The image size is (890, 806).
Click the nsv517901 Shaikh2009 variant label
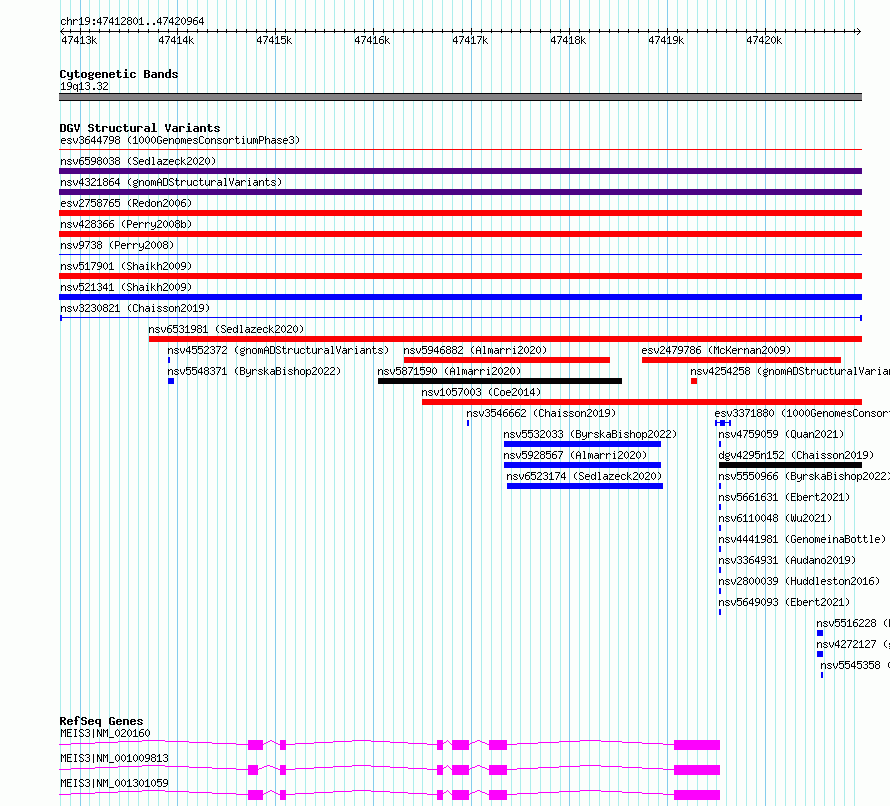[126, 266]
